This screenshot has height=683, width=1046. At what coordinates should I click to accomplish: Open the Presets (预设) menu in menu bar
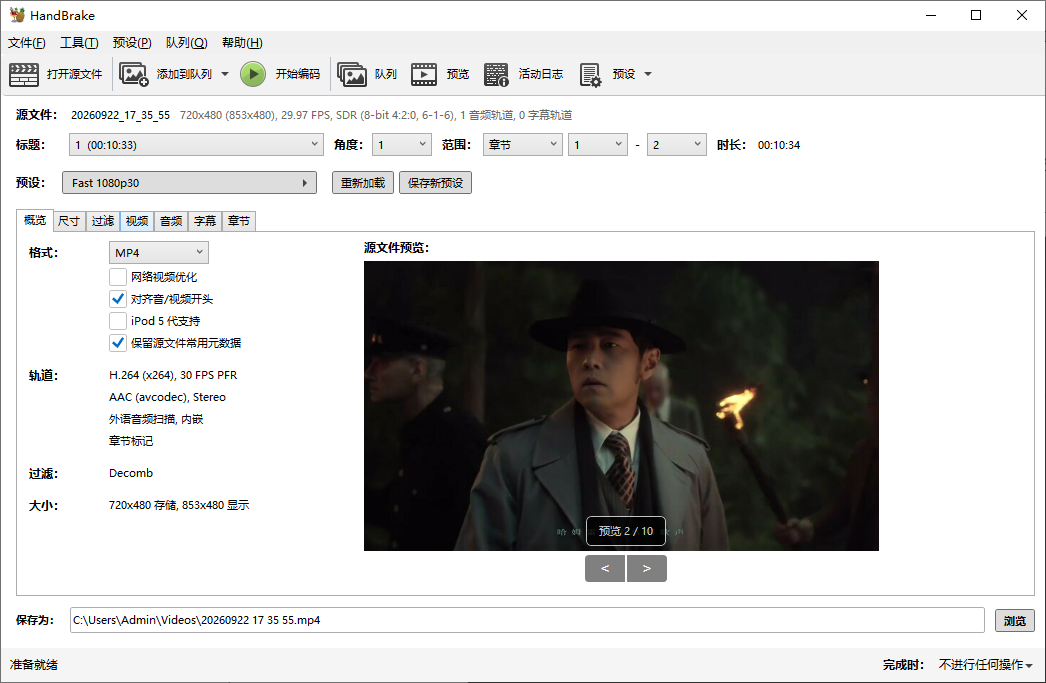point(132,43)
